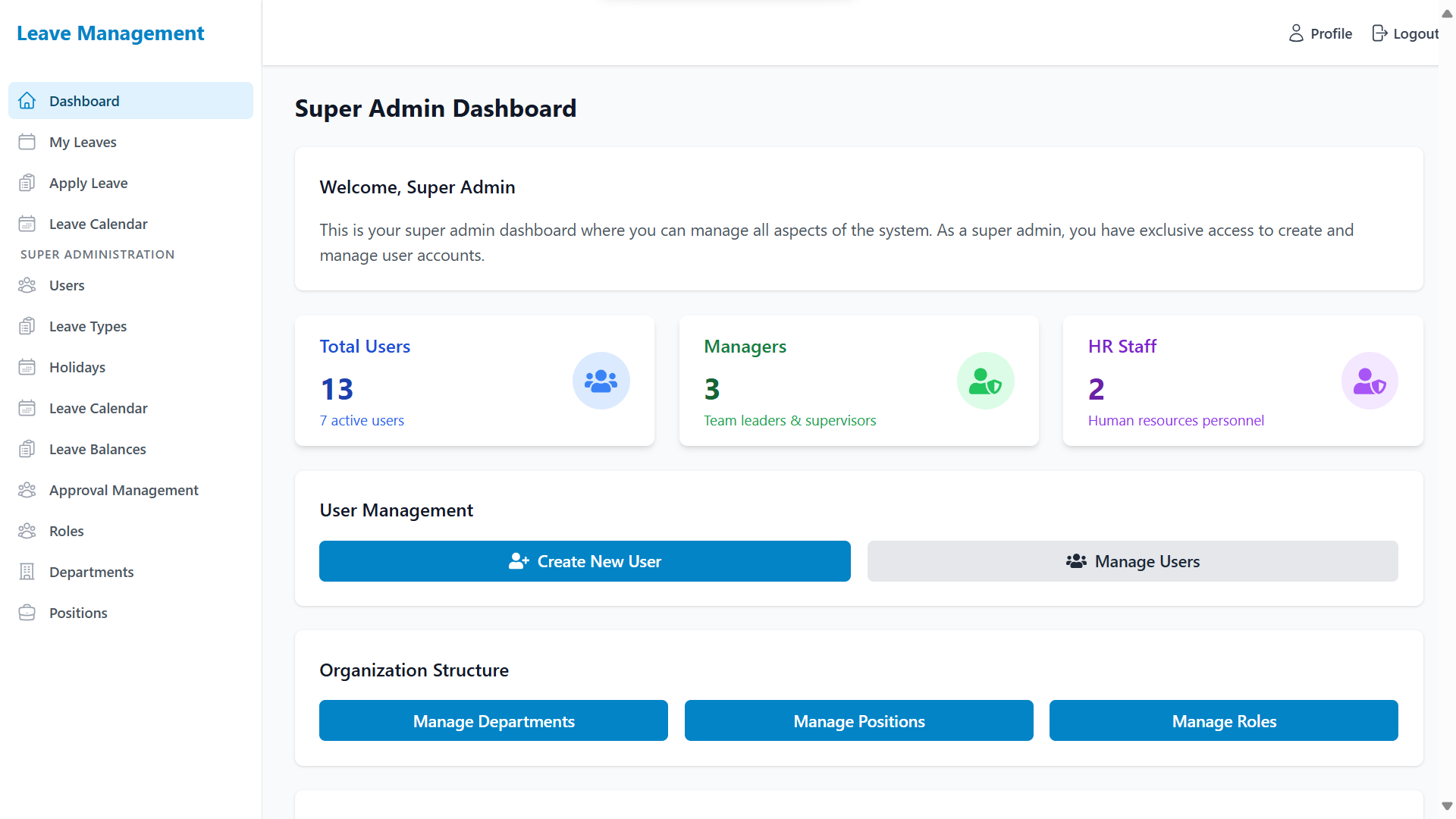This screenshot has width=1456, height=819.
Task: Click the Approval Management people icon
Action: pos(27,490)
